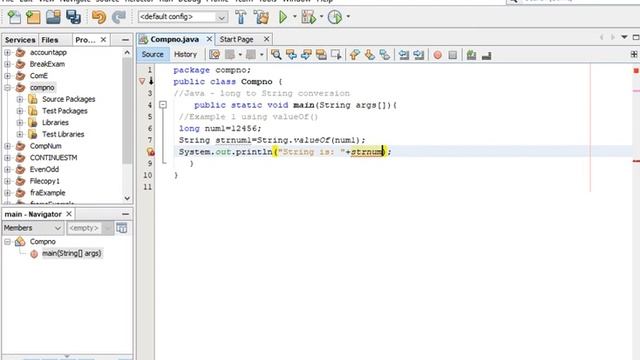
Task: Switch to Source view
Action: (x=152, y=54)
